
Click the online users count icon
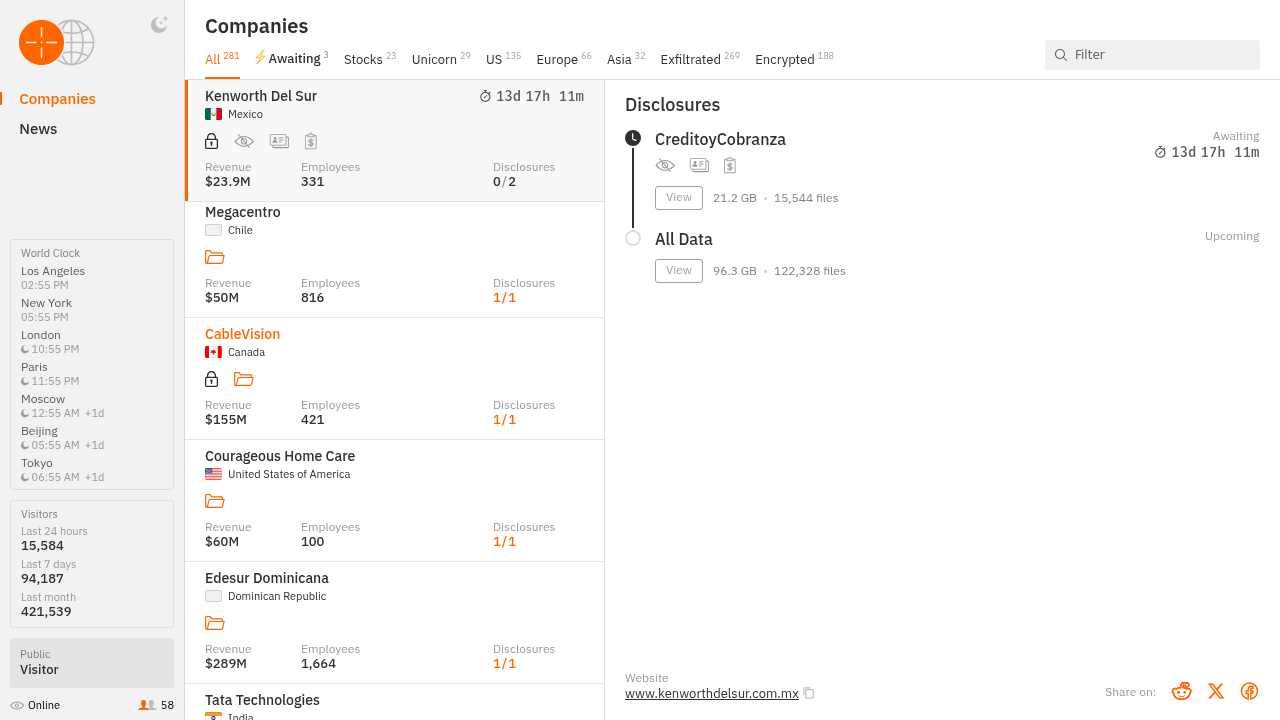point(147,705)
